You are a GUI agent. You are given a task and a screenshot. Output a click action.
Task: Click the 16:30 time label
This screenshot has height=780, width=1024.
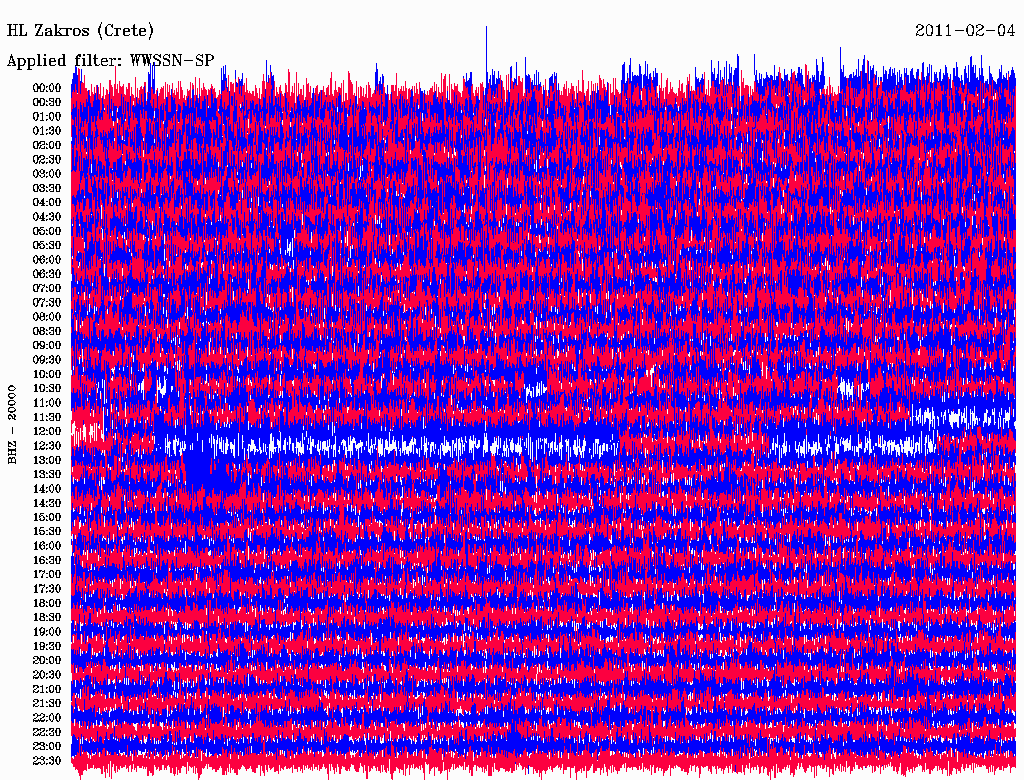[47, 561]
